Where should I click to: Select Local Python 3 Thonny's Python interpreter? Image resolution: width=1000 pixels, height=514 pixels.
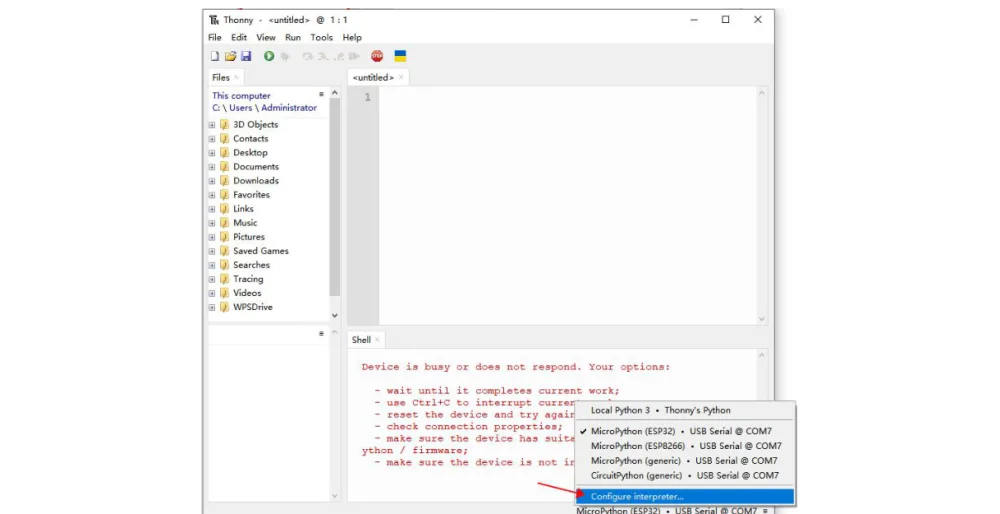pyautogui.click(x=685, y=411)
